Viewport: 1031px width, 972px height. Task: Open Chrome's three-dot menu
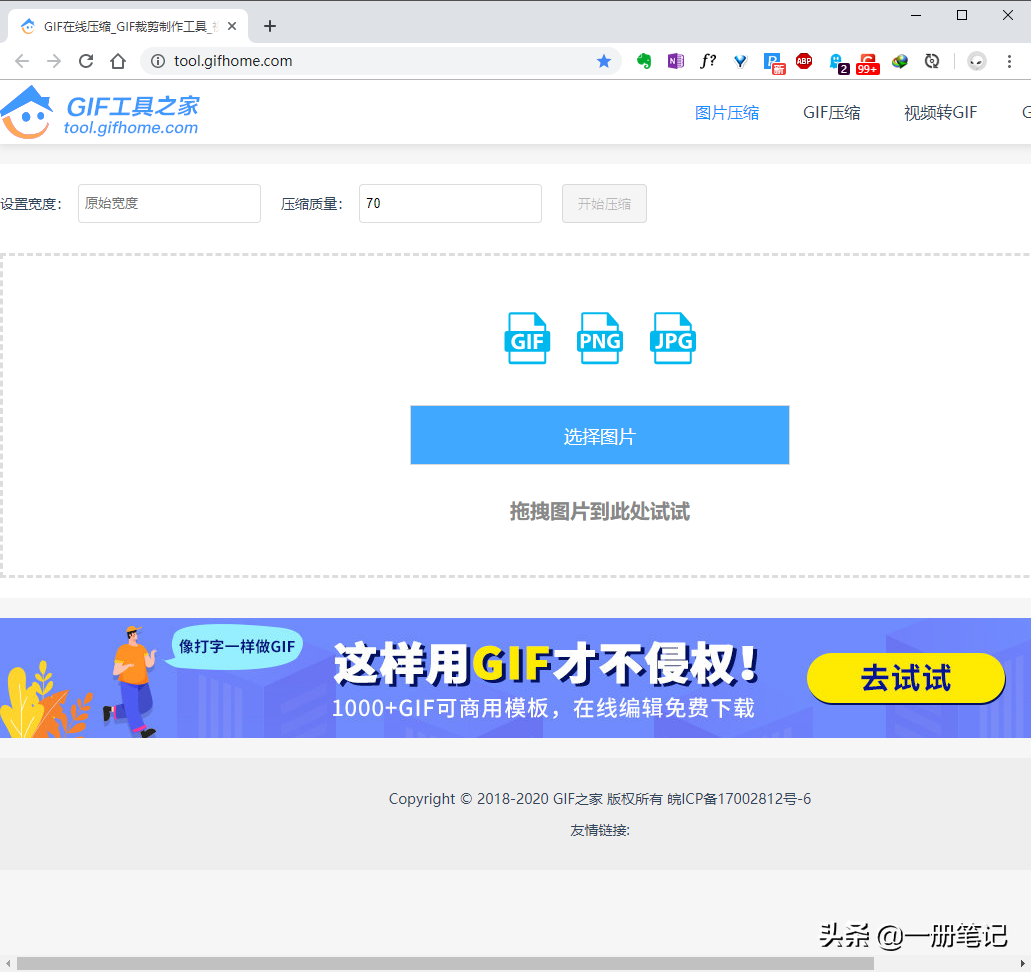pos(1010,61)
